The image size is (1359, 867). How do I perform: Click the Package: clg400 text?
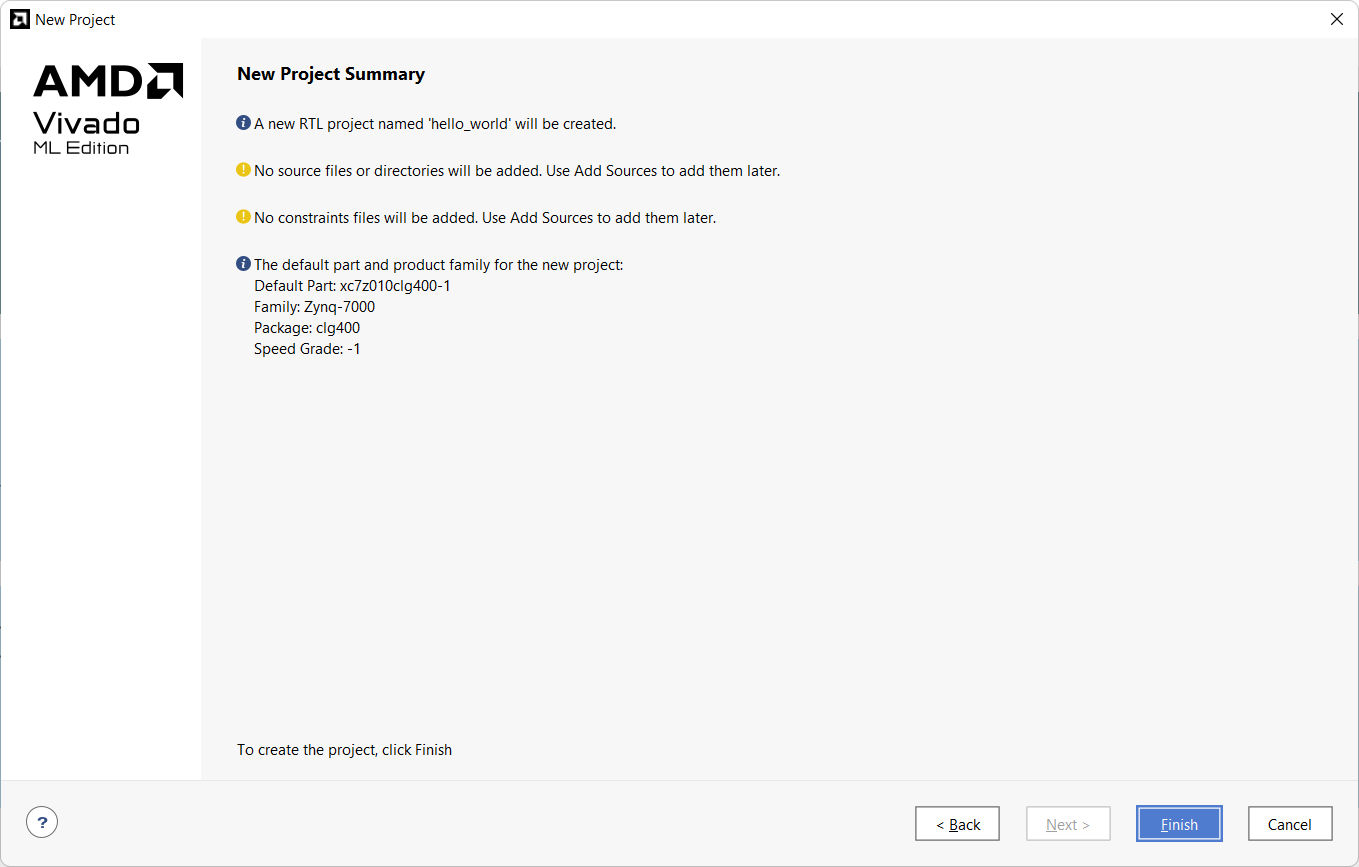306,328
